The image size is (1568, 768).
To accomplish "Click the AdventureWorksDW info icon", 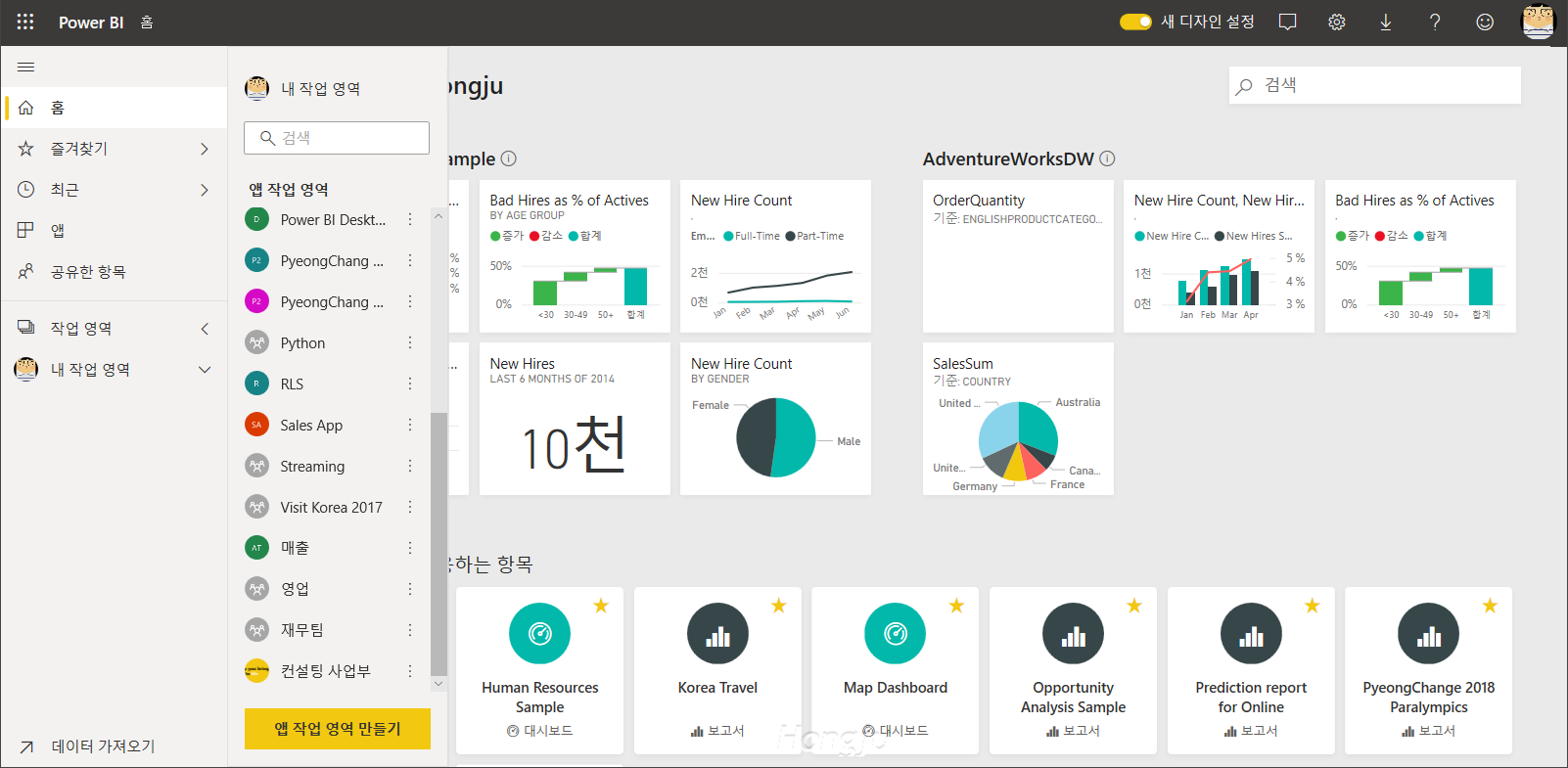I will (x=1107, y=158).
